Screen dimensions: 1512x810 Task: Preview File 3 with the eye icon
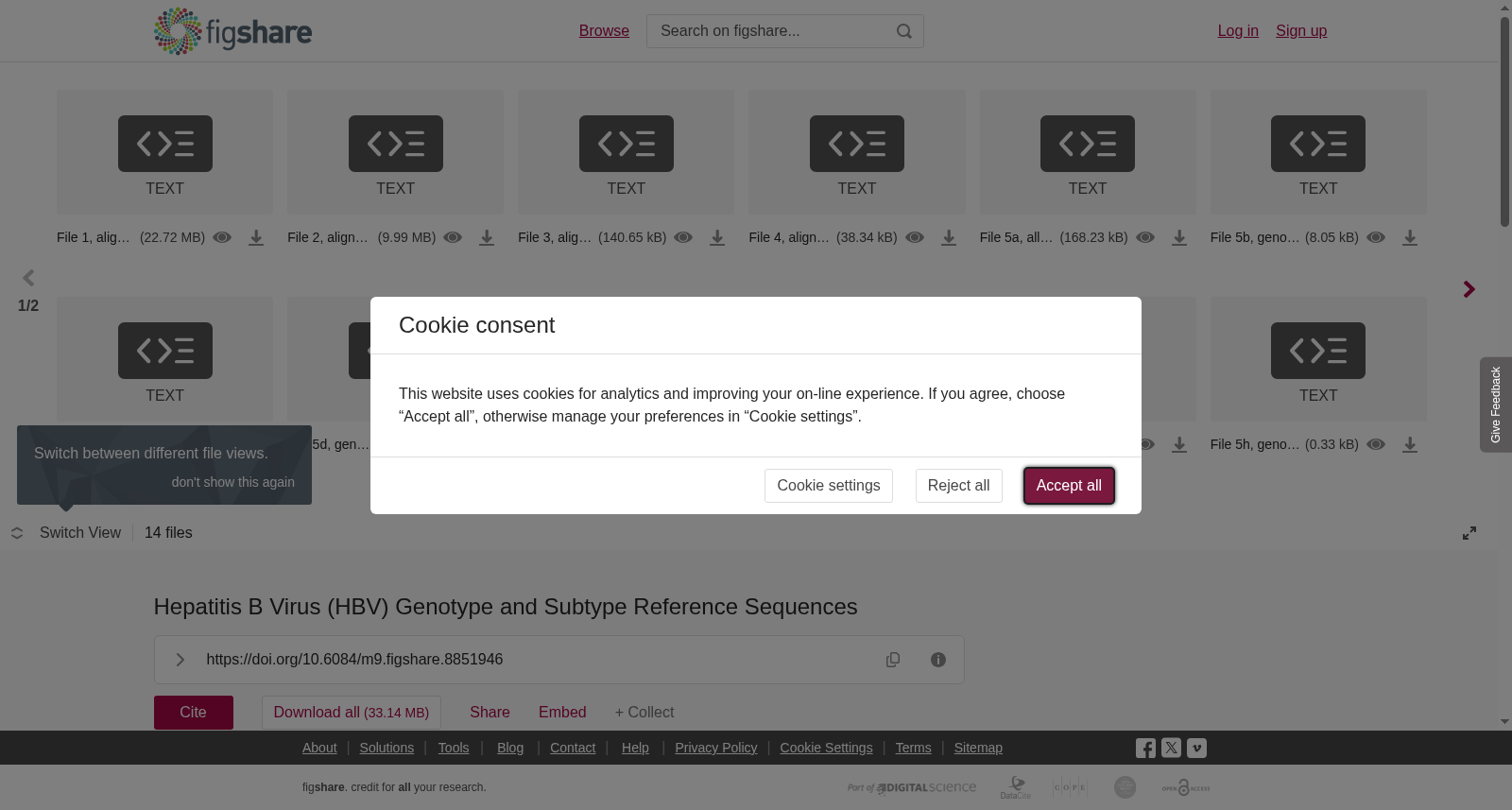click(683, 237)
